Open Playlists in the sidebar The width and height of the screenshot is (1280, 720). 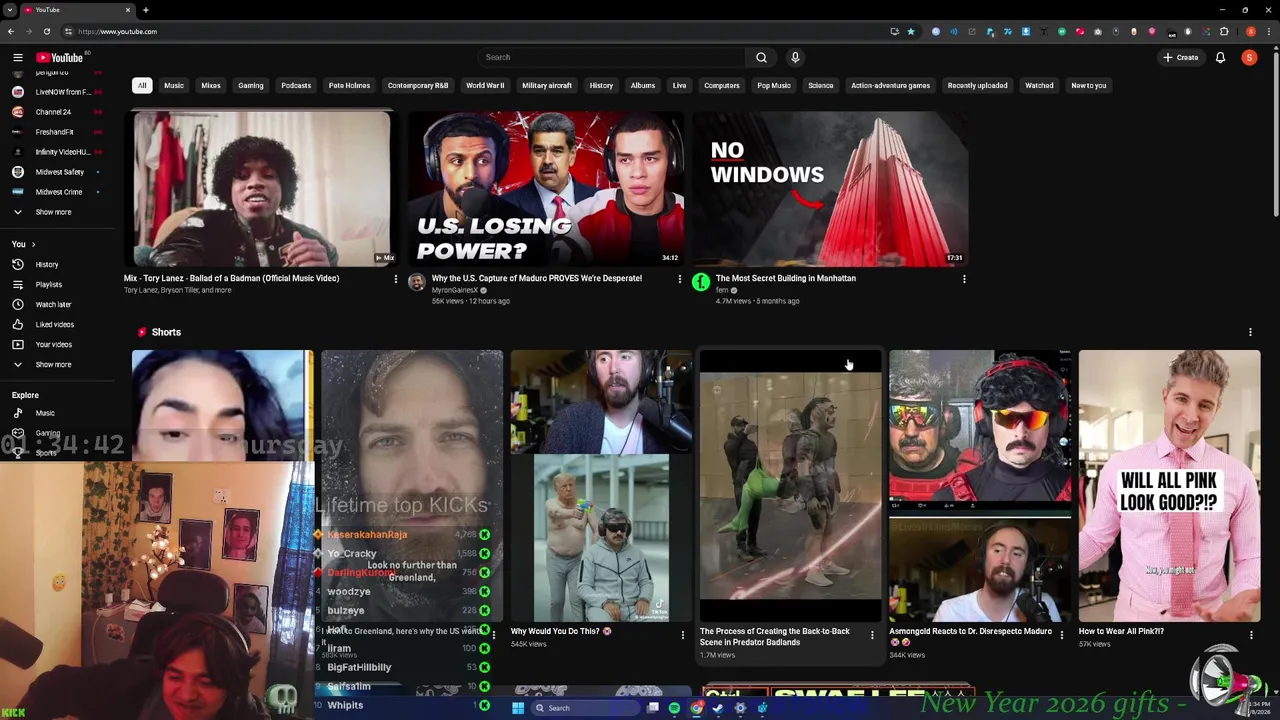click(48, 285)
